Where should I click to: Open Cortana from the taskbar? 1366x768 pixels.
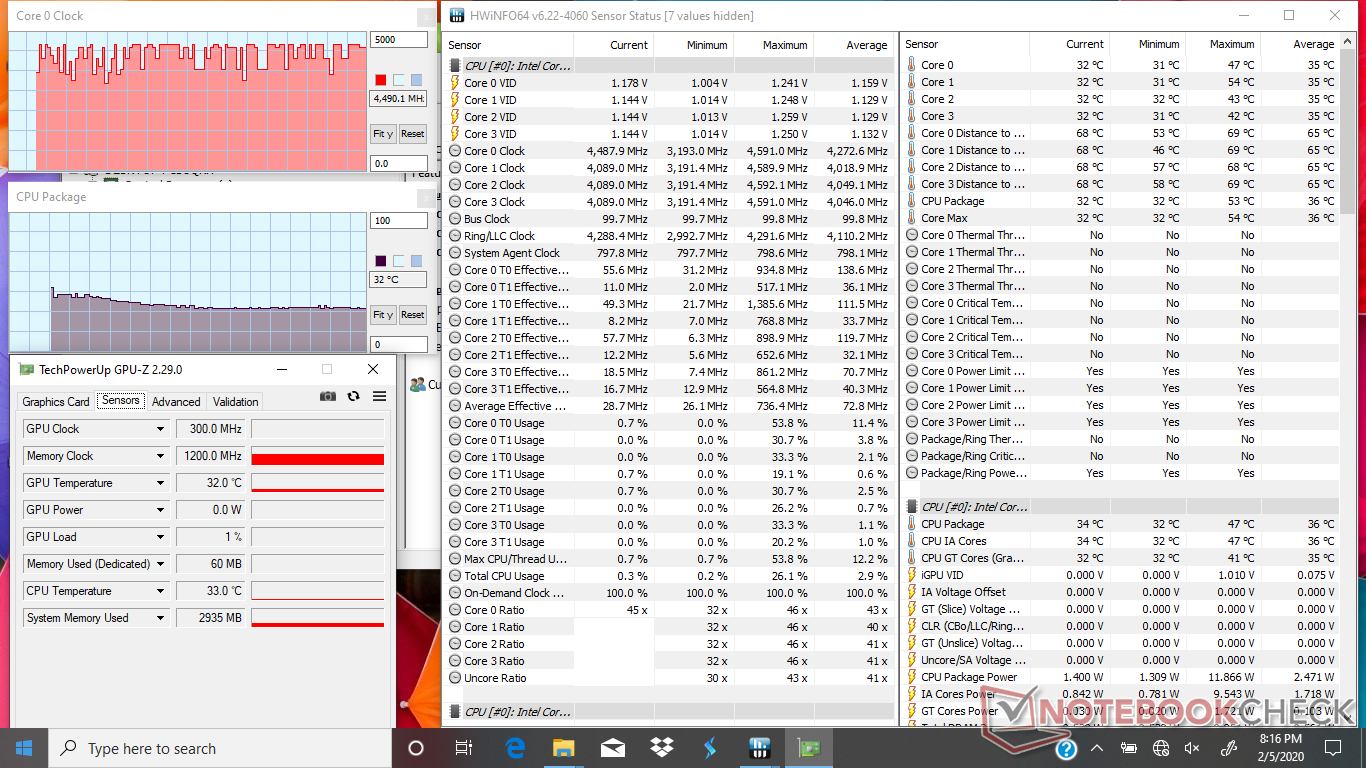point(416,748)
